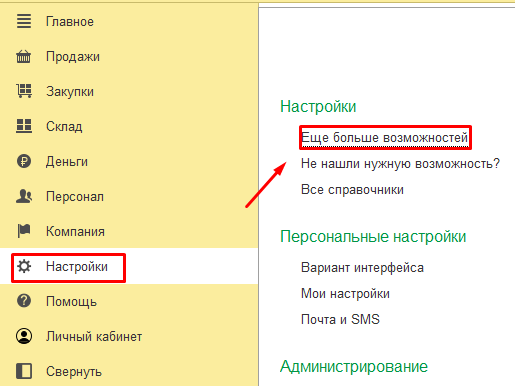Click the cart icon for Закупки

pos(24,91)
